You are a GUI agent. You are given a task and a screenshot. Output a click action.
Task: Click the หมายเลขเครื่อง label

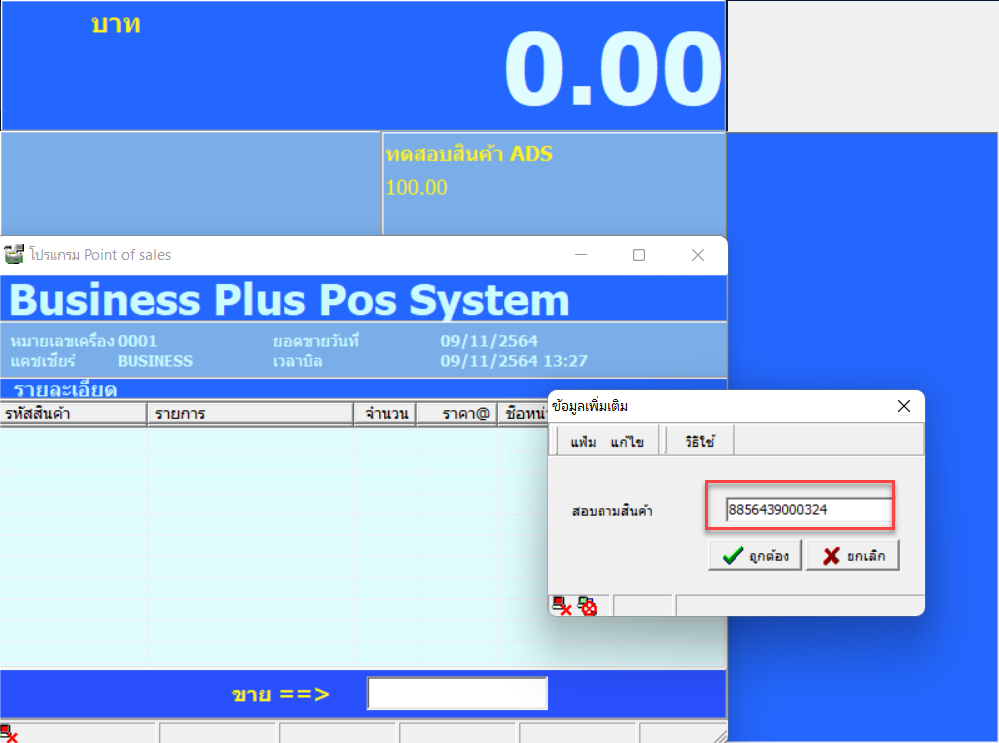[x=62, y=341]
